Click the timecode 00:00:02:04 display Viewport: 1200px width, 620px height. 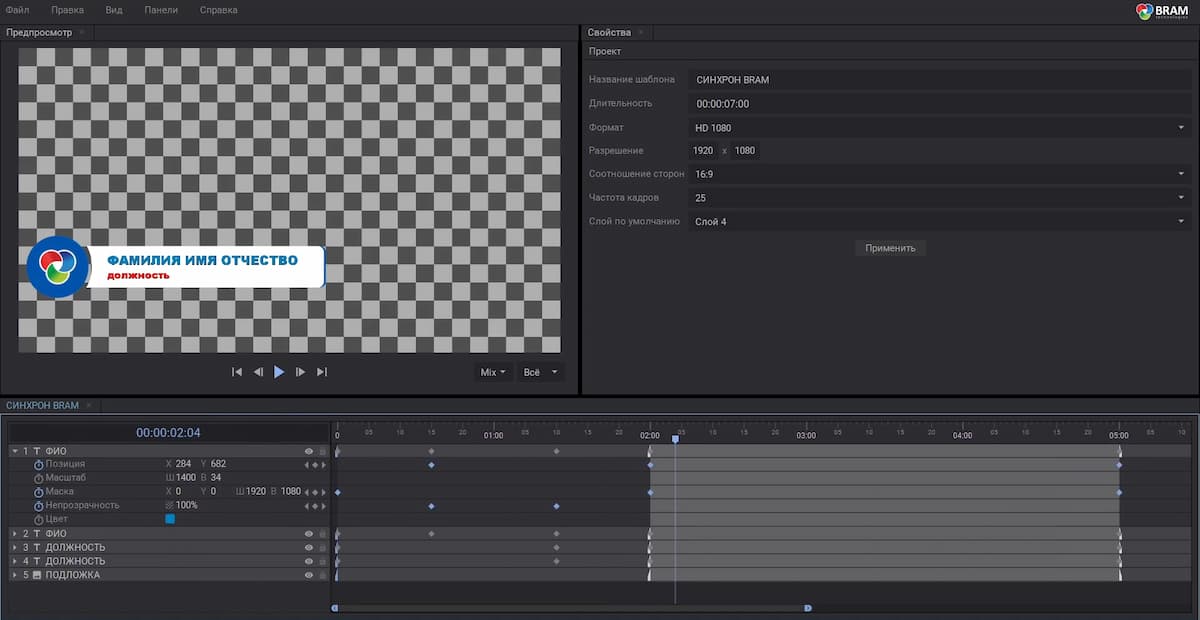tap(168, 433)
